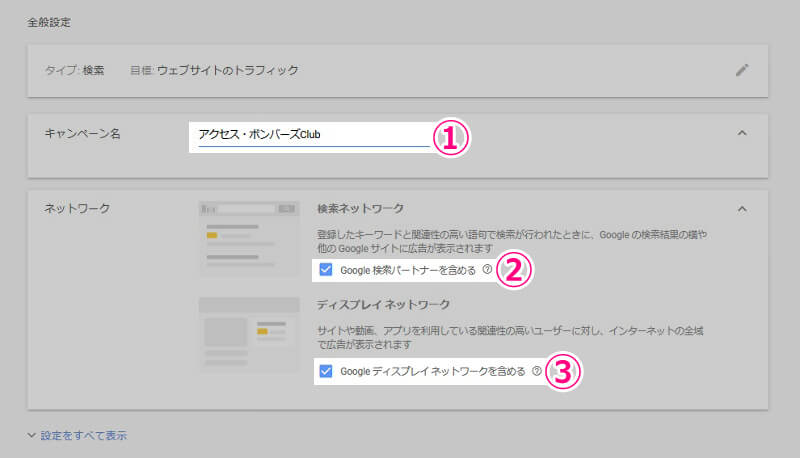Image resolution: width=800 pixels, height=458 pixels.
Task: Click the 目標: ウェブサイトのトラフィック text
Action: [214, 70]
